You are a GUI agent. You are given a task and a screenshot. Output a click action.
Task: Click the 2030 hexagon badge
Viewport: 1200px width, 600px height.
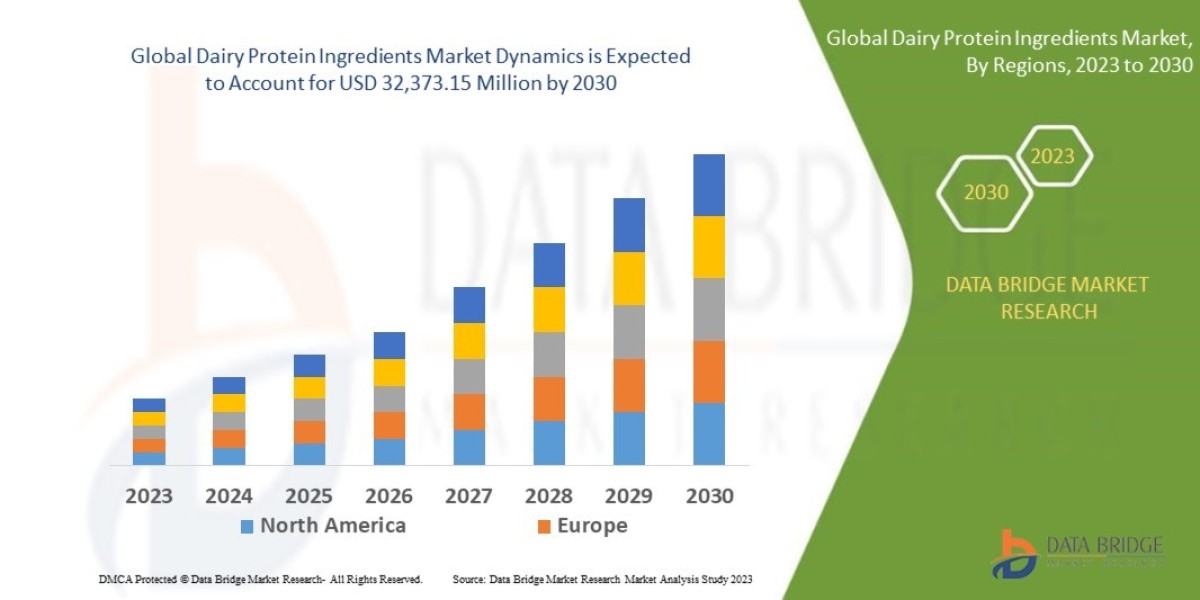(x=984, y=192)
